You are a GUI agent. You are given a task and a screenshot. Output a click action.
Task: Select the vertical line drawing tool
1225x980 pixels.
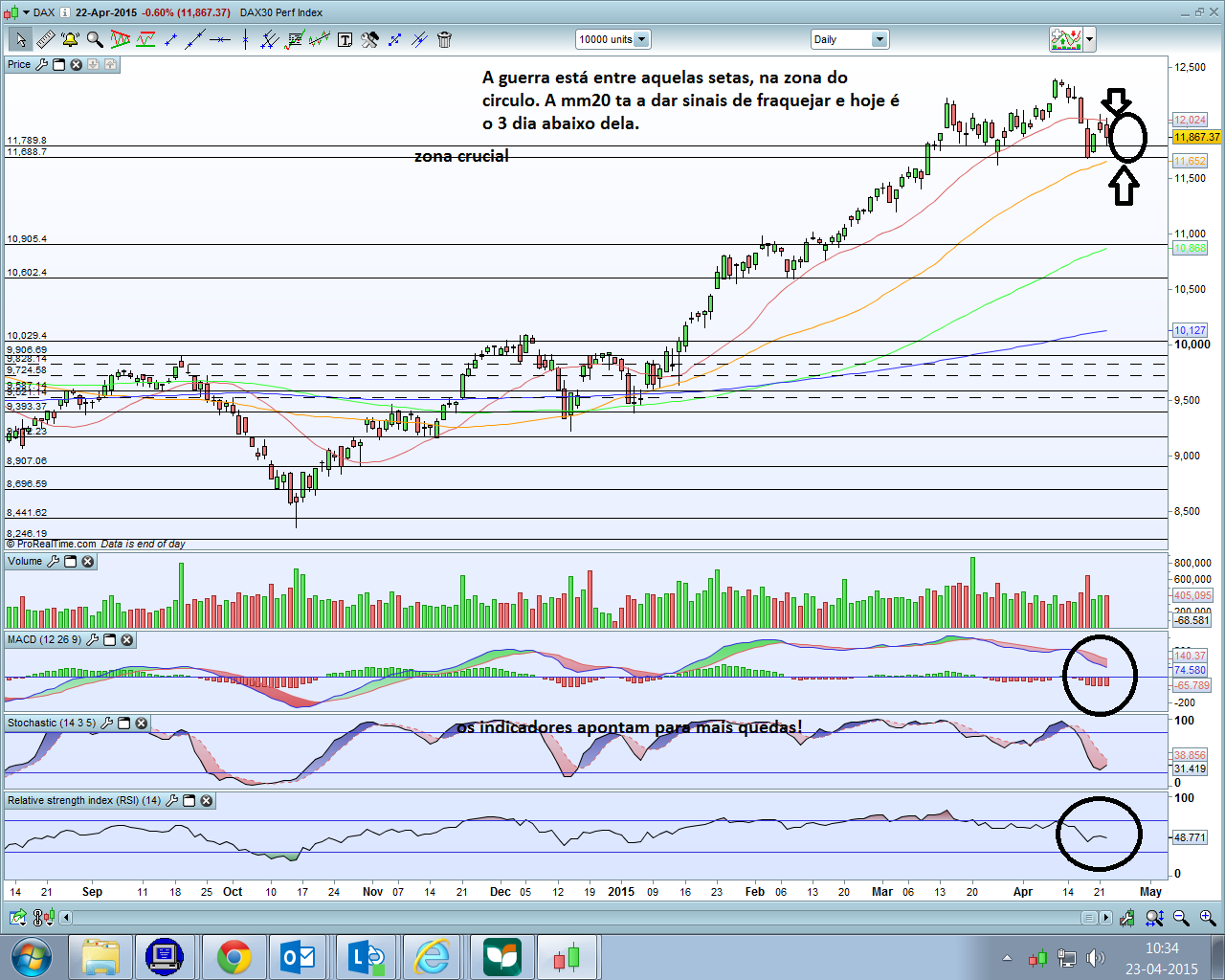coord(245,39)
